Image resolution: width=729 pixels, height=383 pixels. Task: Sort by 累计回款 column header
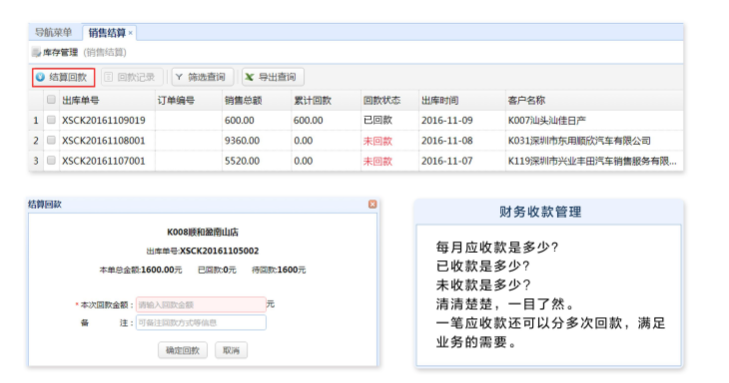312,100
